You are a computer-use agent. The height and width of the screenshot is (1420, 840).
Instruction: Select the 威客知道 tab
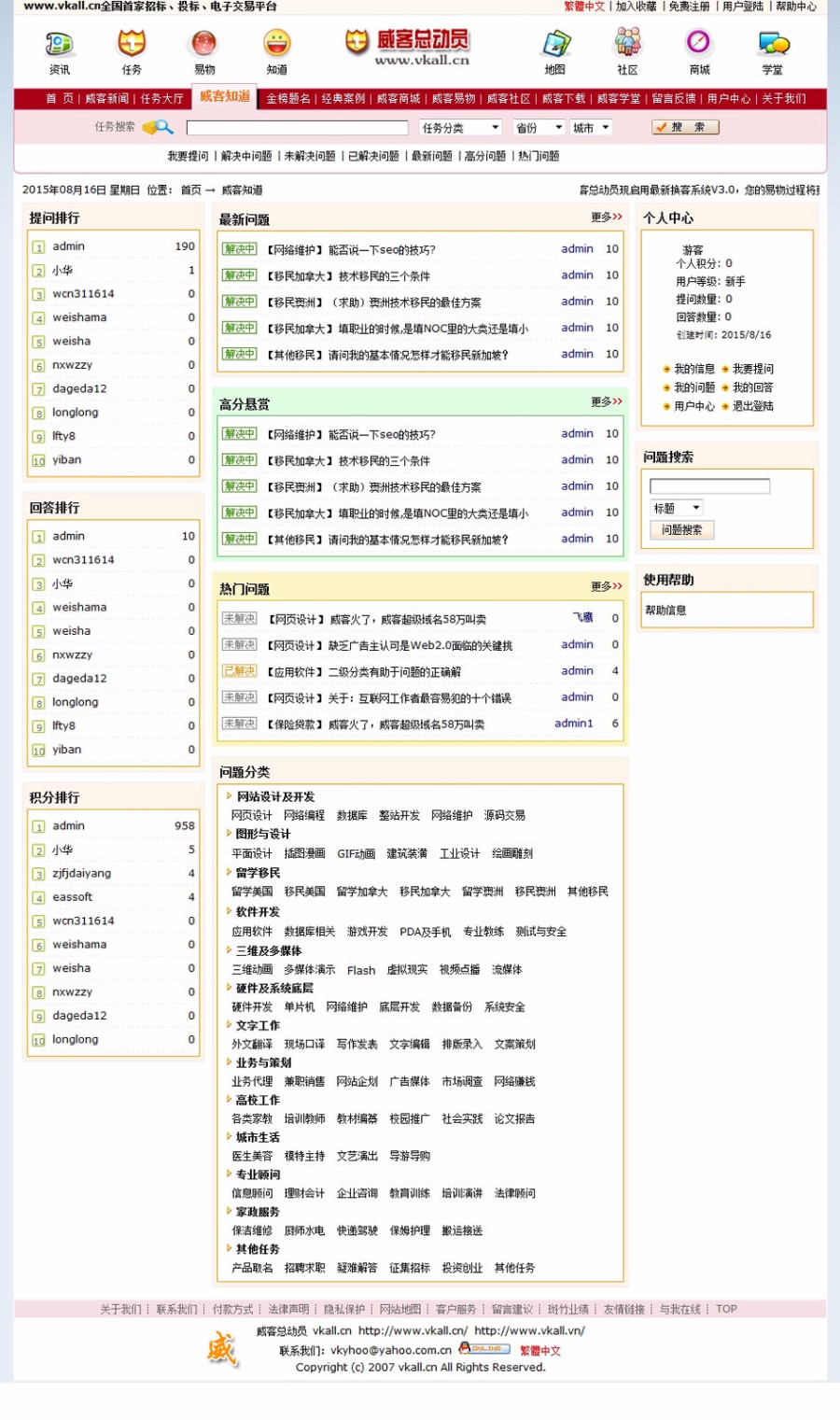coord(225,96)
